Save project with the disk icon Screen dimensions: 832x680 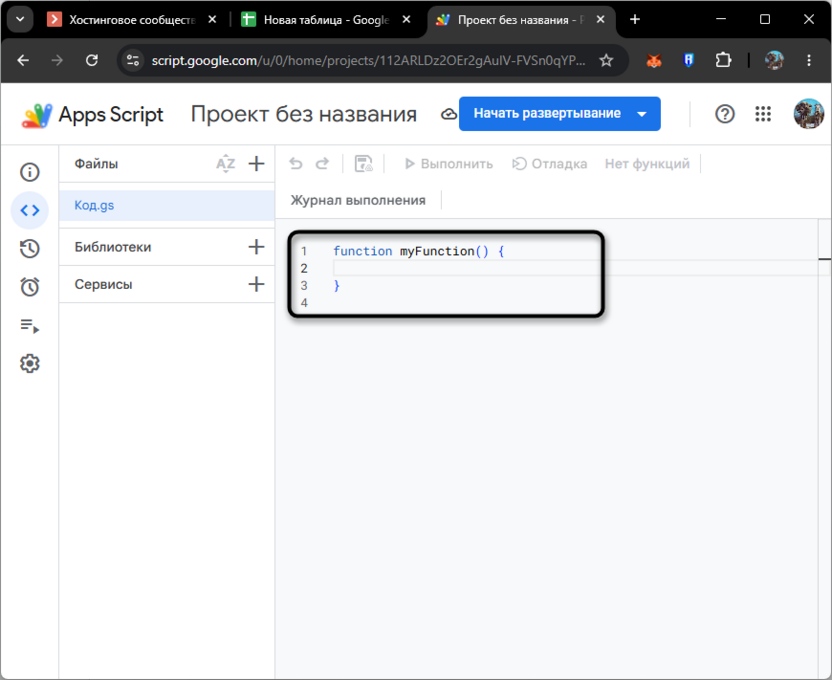(x=363, y=164)
